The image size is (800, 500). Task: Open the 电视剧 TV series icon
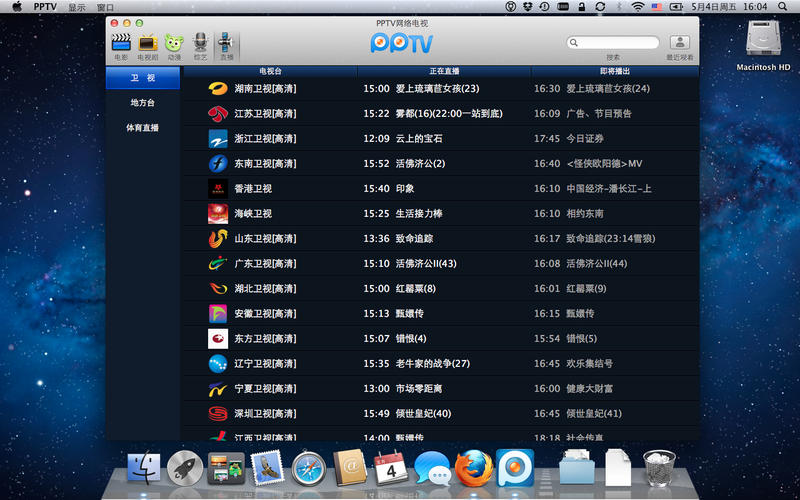148,43
